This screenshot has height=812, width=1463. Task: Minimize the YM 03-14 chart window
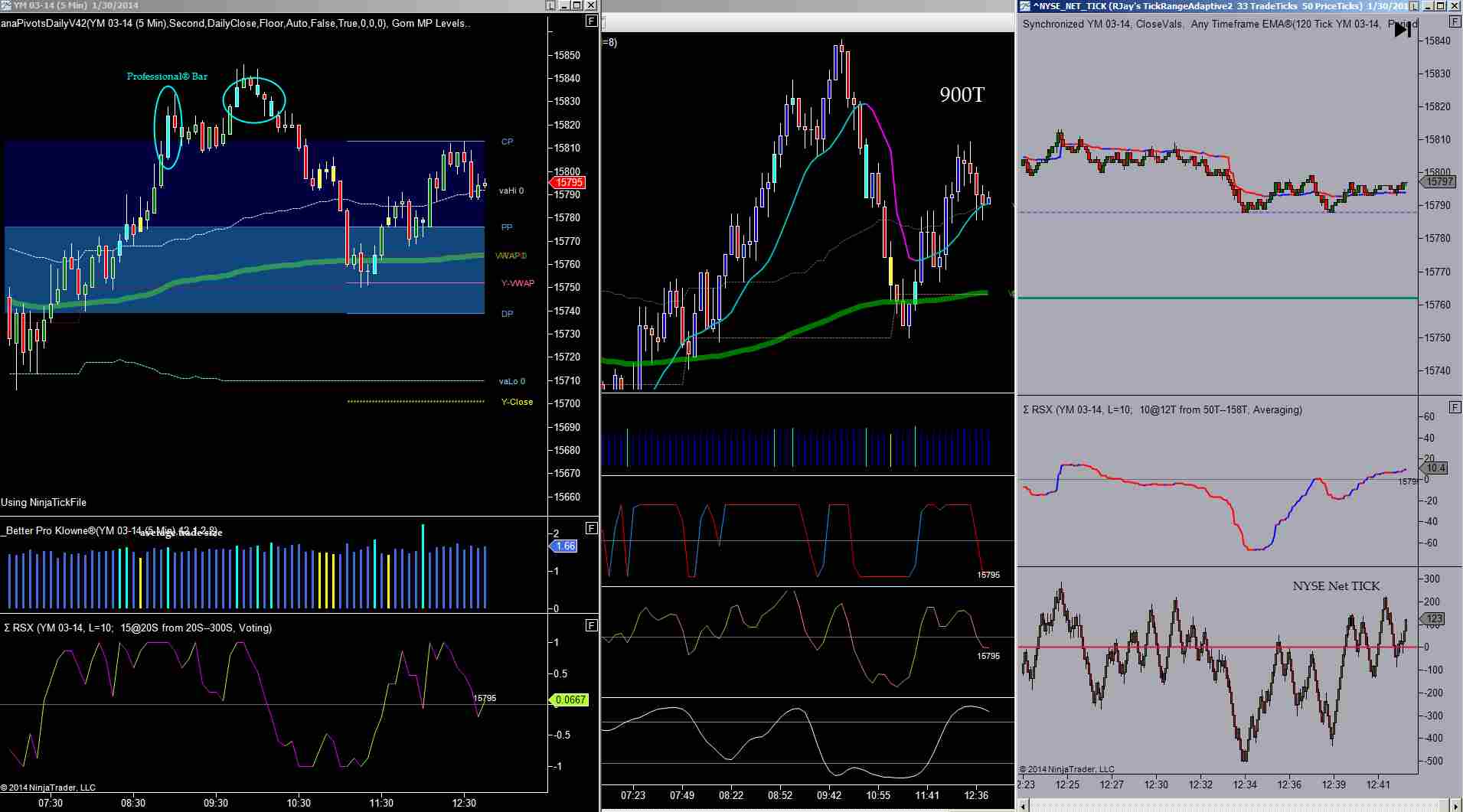[564, 5]
